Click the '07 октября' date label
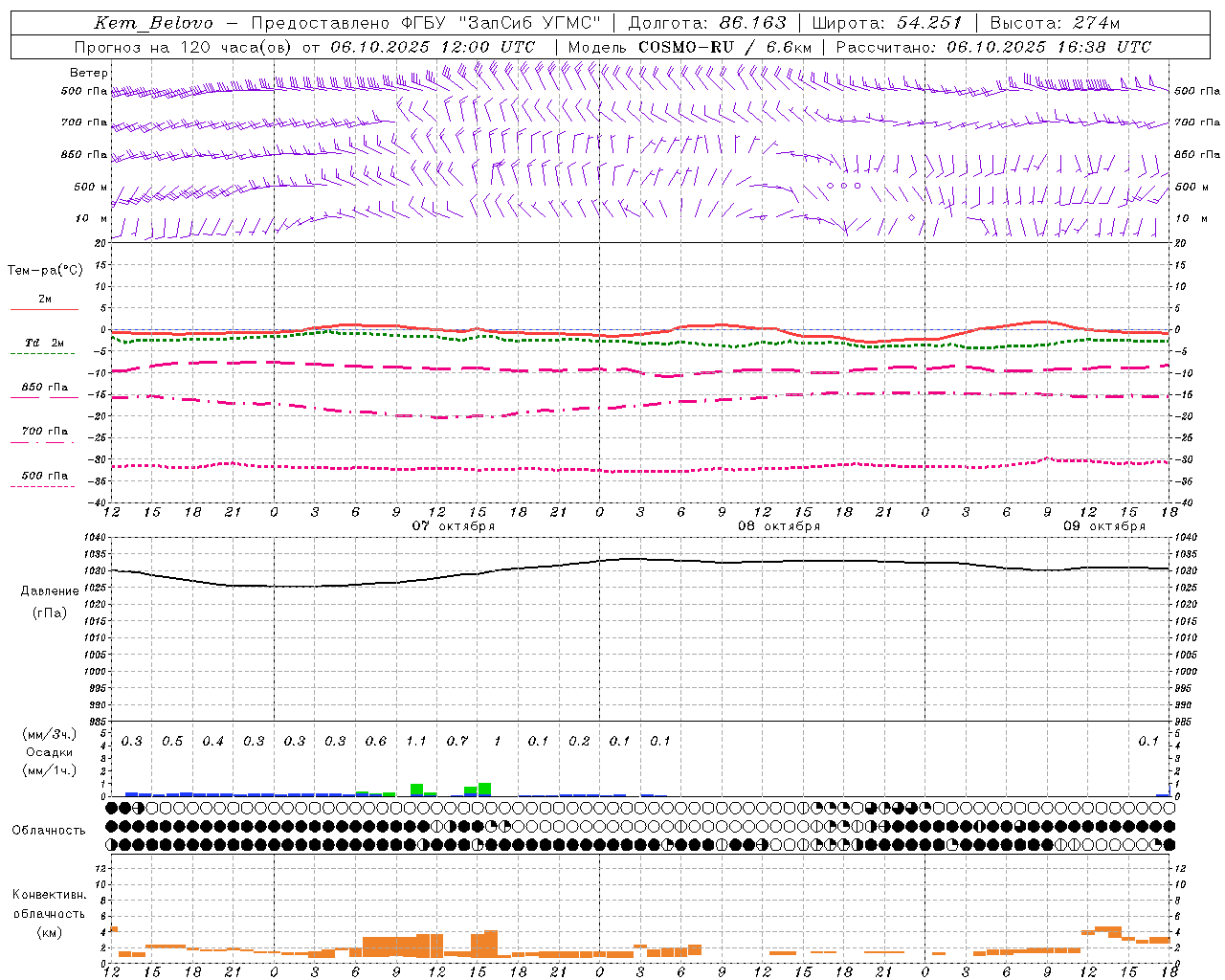1225x980 pixels. click(x=454, y=526)
